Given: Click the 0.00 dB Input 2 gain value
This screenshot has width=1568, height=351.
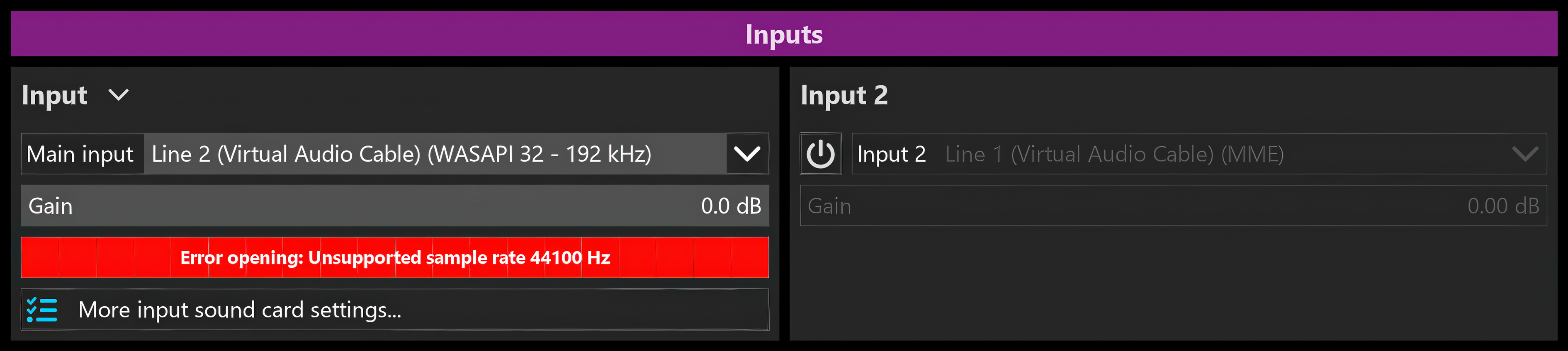Looking at the screenshot, I should 1503,206.
